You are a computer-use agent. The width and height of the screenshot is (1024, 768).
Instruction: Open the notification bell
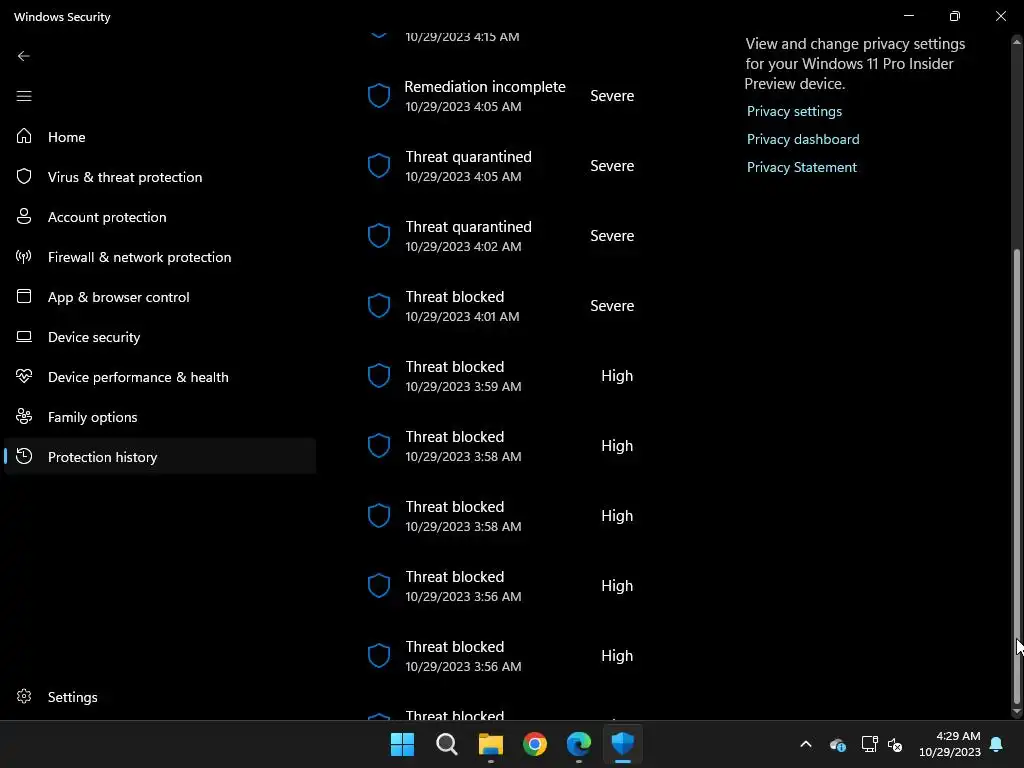coord(996,744)
